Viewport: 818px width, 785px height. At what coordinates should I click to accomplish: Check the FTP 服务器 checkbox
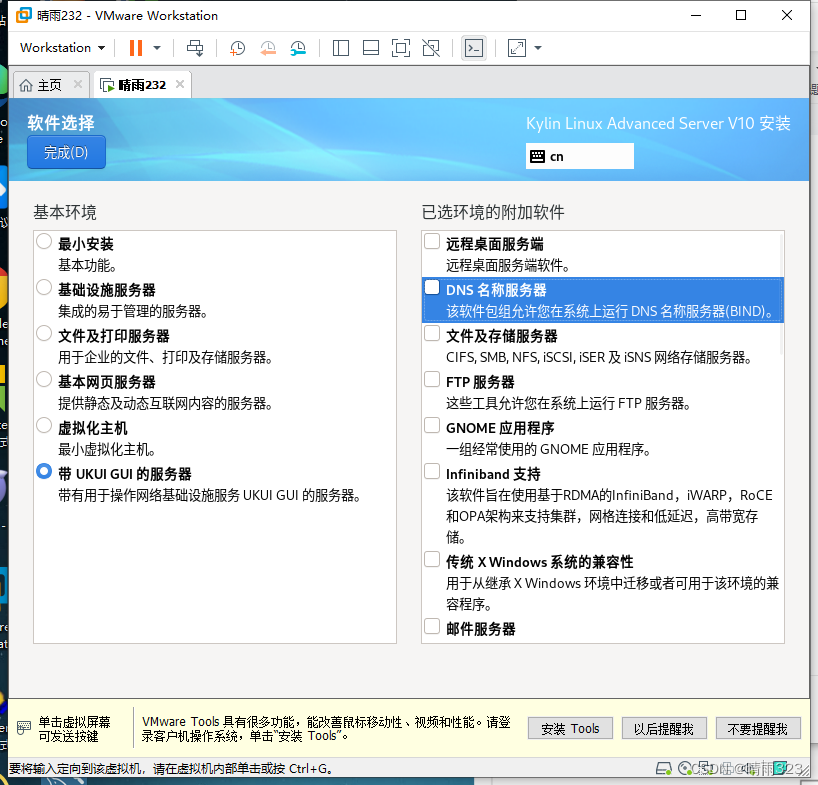[432, 379]
